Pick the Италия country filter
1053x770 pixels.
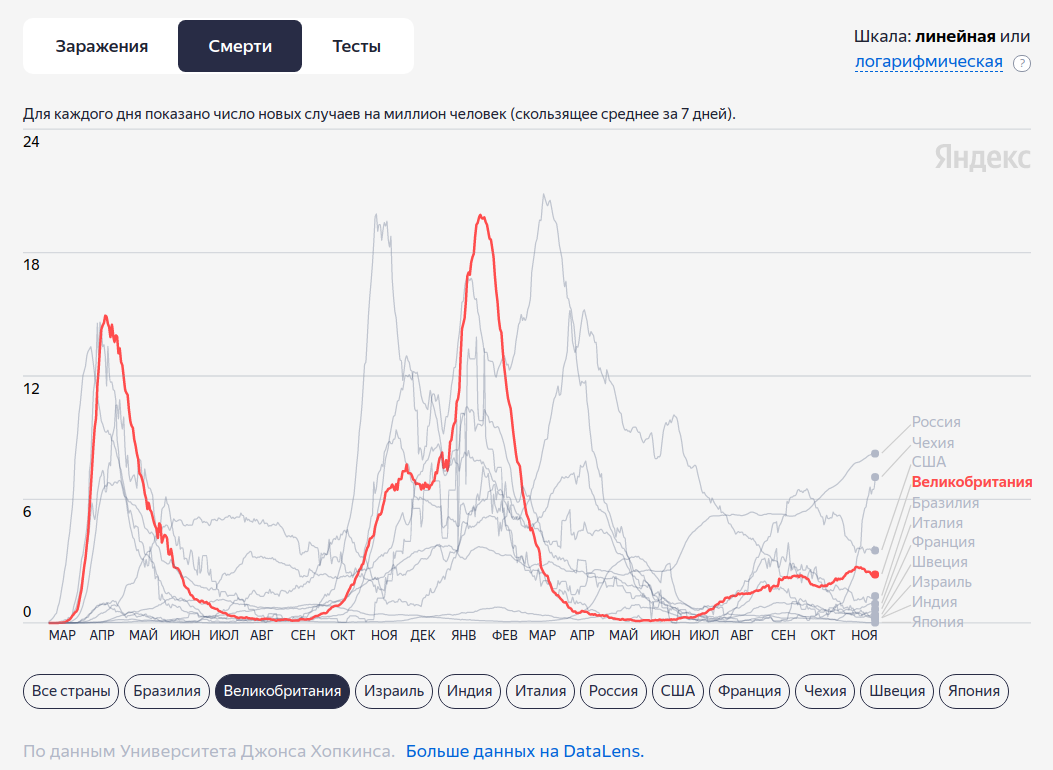tap(541, 691)
